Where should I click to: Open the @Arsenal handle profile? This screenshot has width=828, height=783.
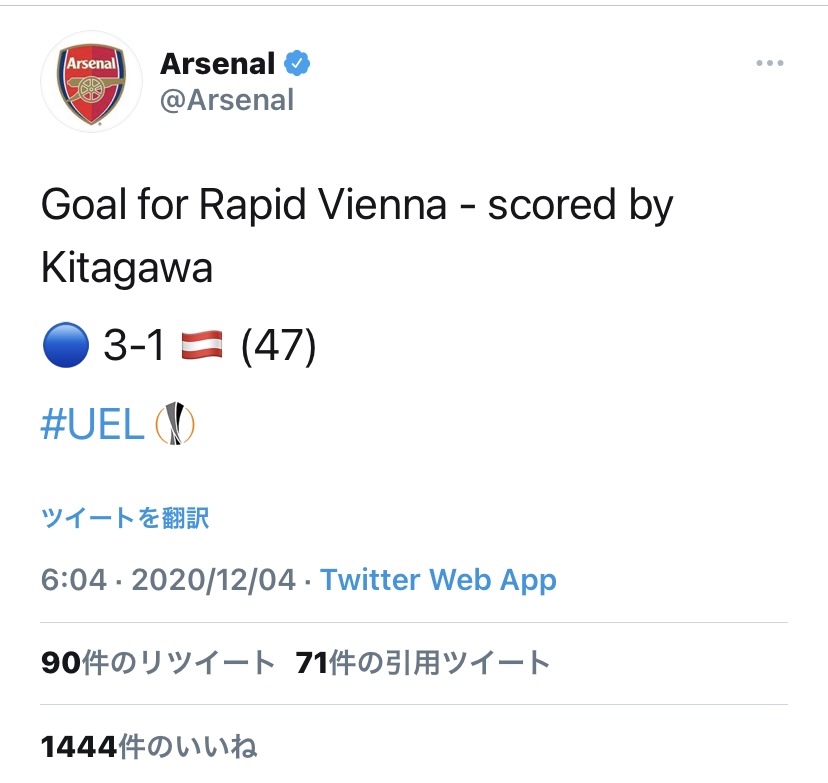[227, 100]
